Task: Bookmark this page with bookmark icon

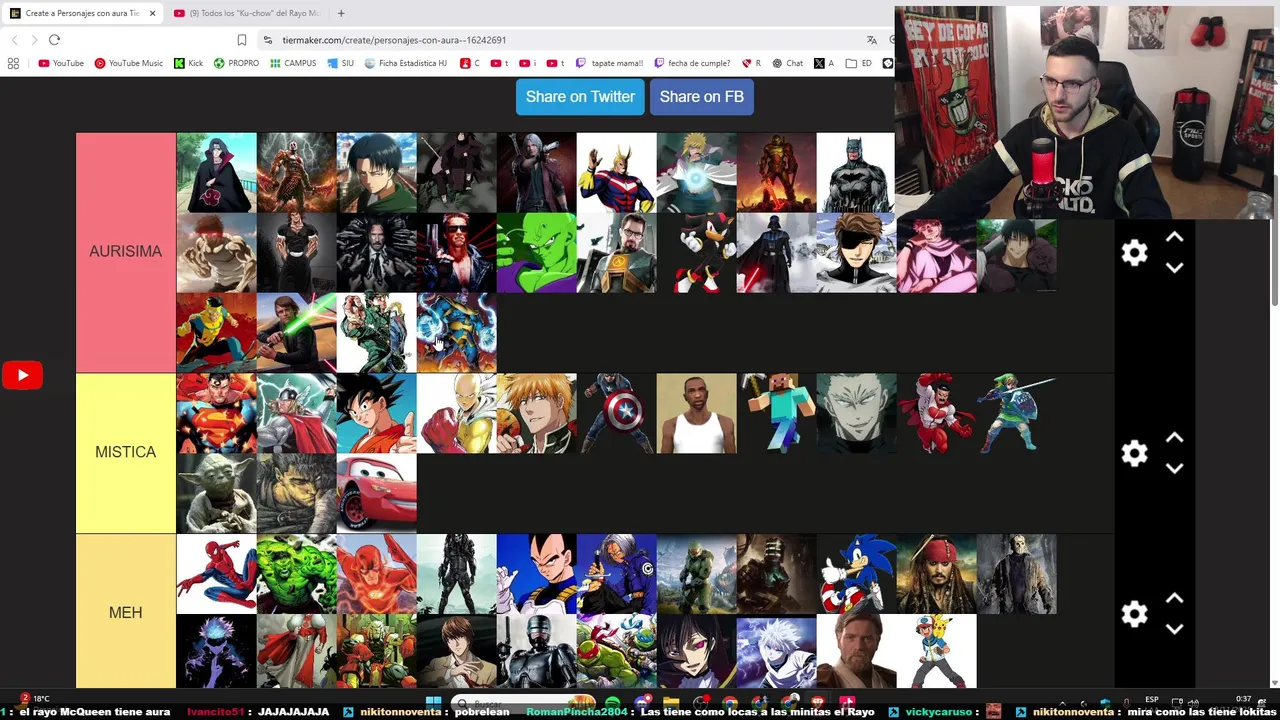Action: click(242, 40)
